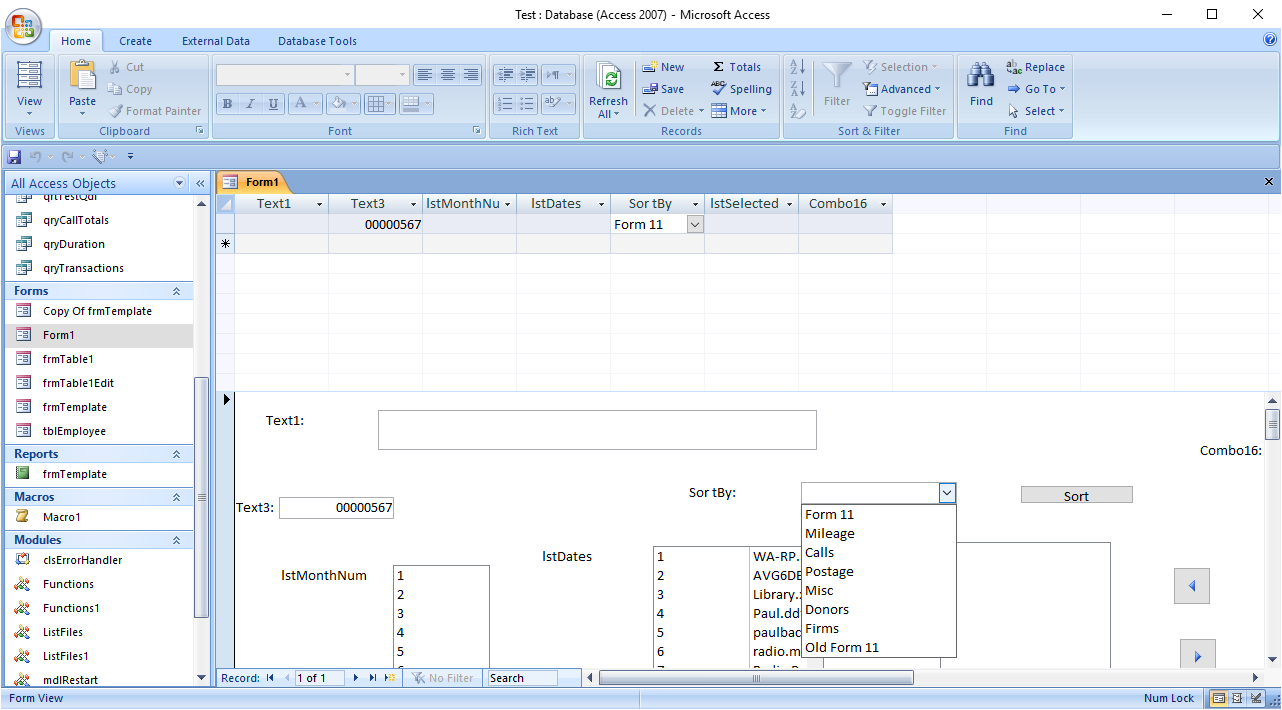
Task: Open the Select dropdown in Find group
Action: 1036,111
